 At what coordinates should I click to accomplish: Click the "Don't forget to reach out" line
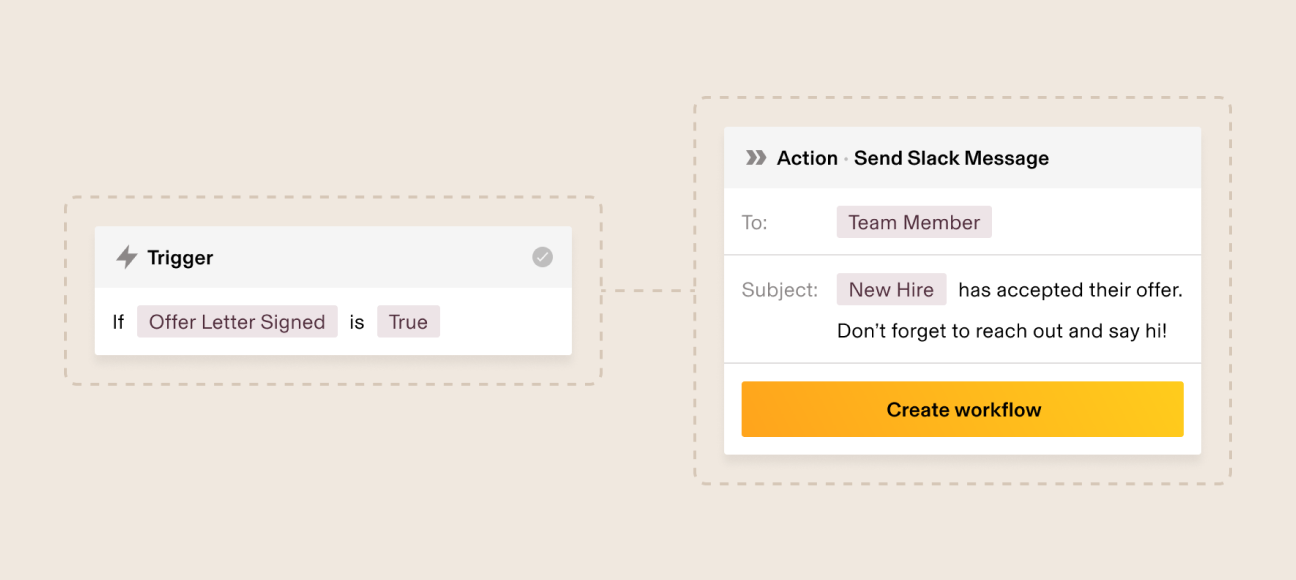point(1001,331)
